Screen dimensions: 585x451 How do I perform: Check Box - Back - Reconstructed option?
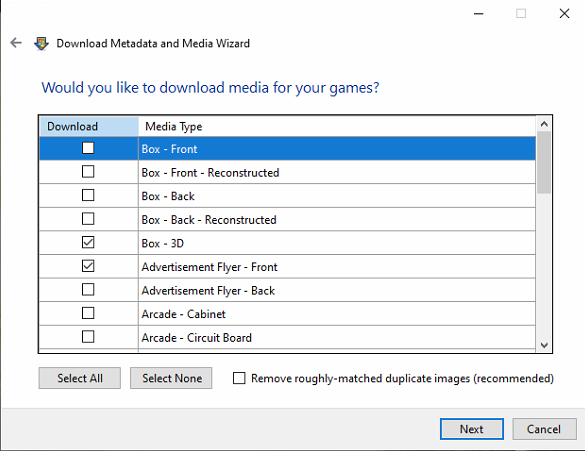point(88,219)
